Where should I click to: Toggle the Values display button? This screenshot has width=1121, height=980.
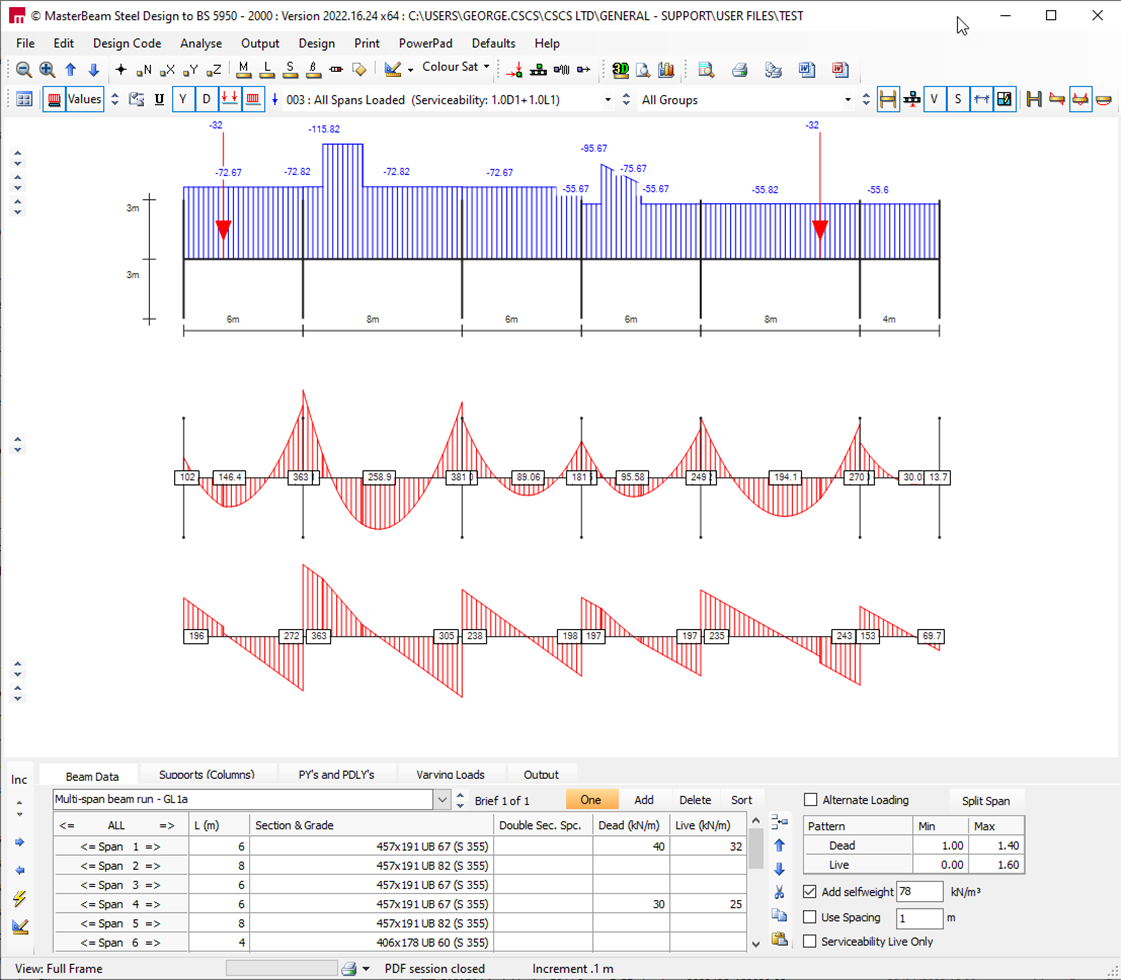click(x=84, y=99)
